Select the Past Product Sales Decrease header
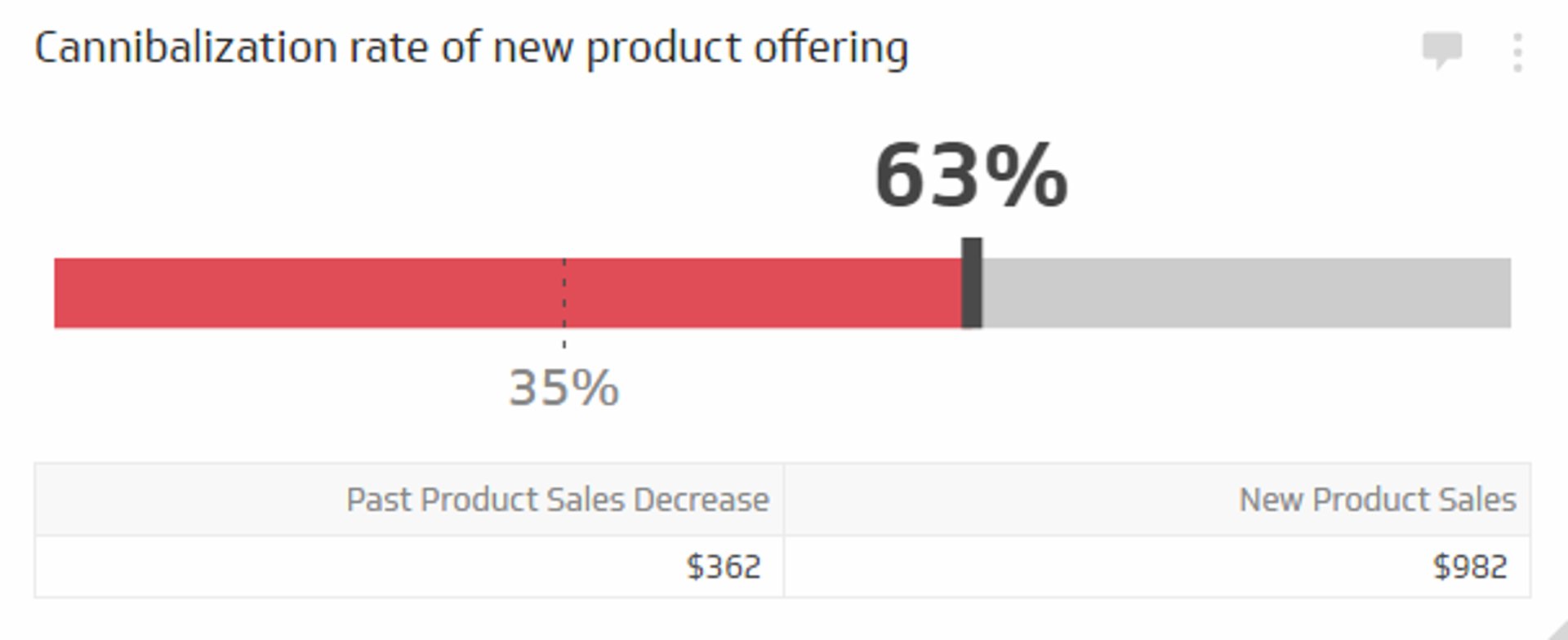This screenshot has height=640, width=1568. [x=558, y=499]
